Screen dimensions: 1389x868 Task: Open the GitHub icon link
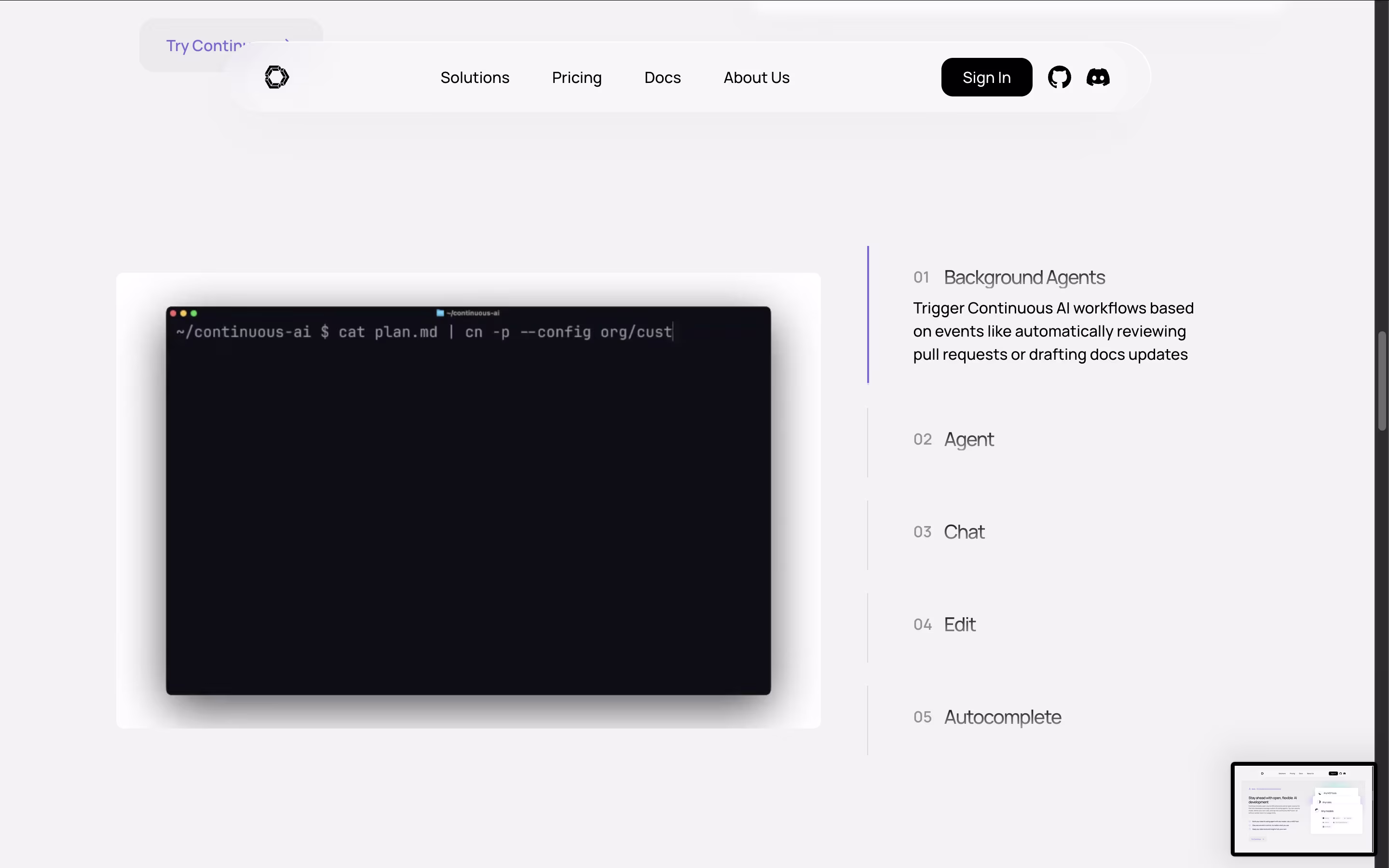click(1059, 77)
